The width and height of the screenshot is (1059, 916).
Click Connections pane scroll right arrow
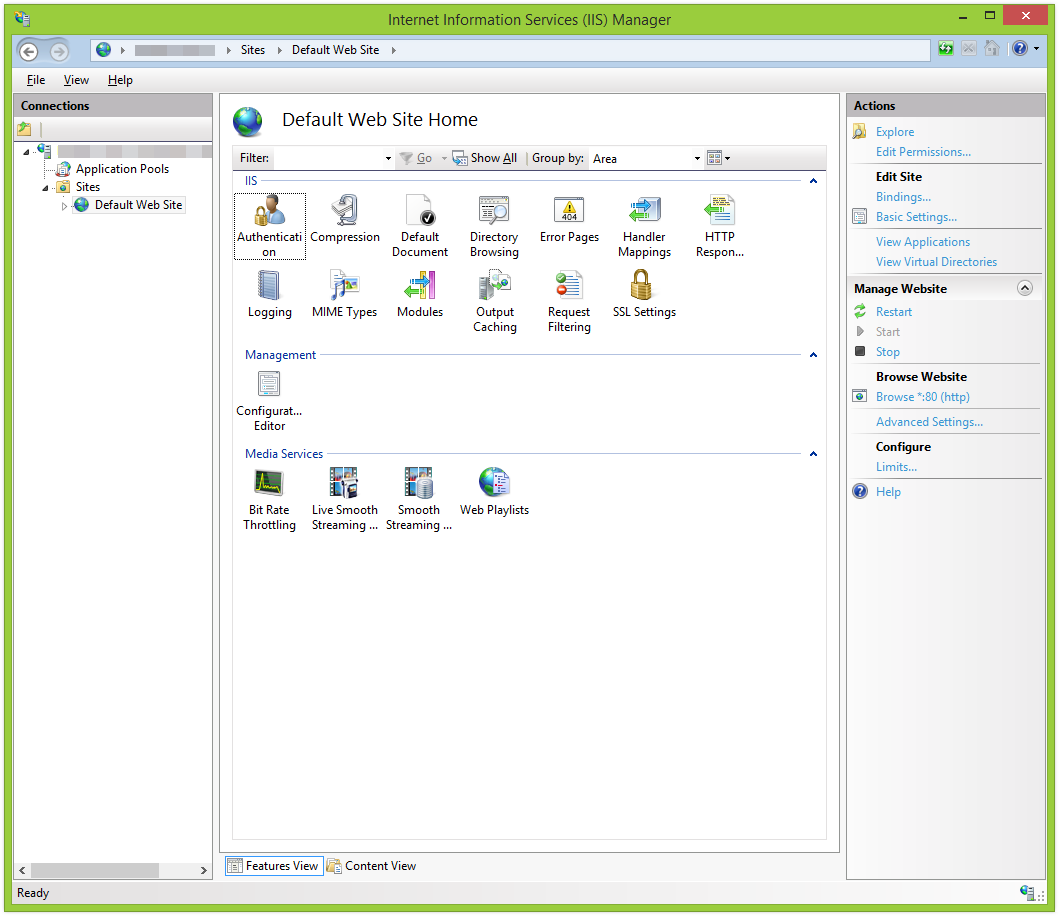click(204, 871)
